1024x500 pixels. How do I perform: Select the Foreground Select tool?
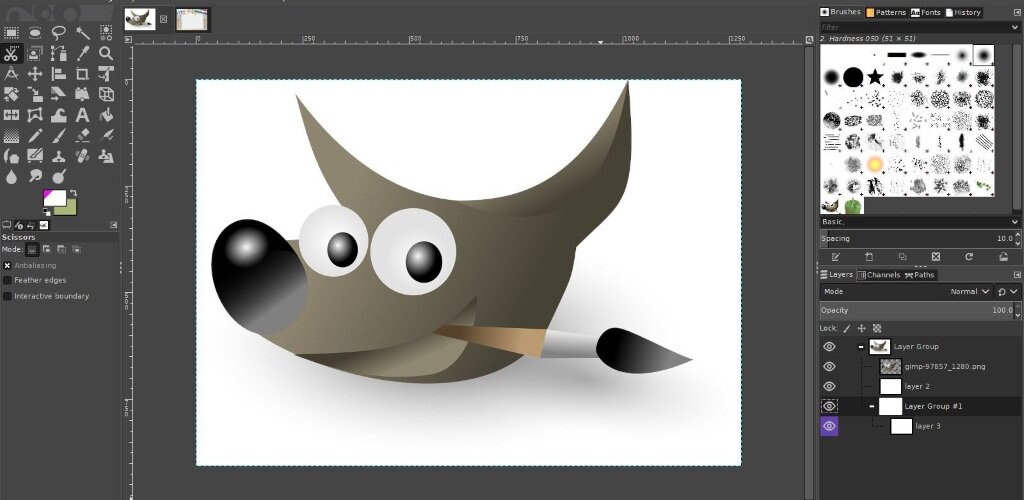tap(35, 54)
